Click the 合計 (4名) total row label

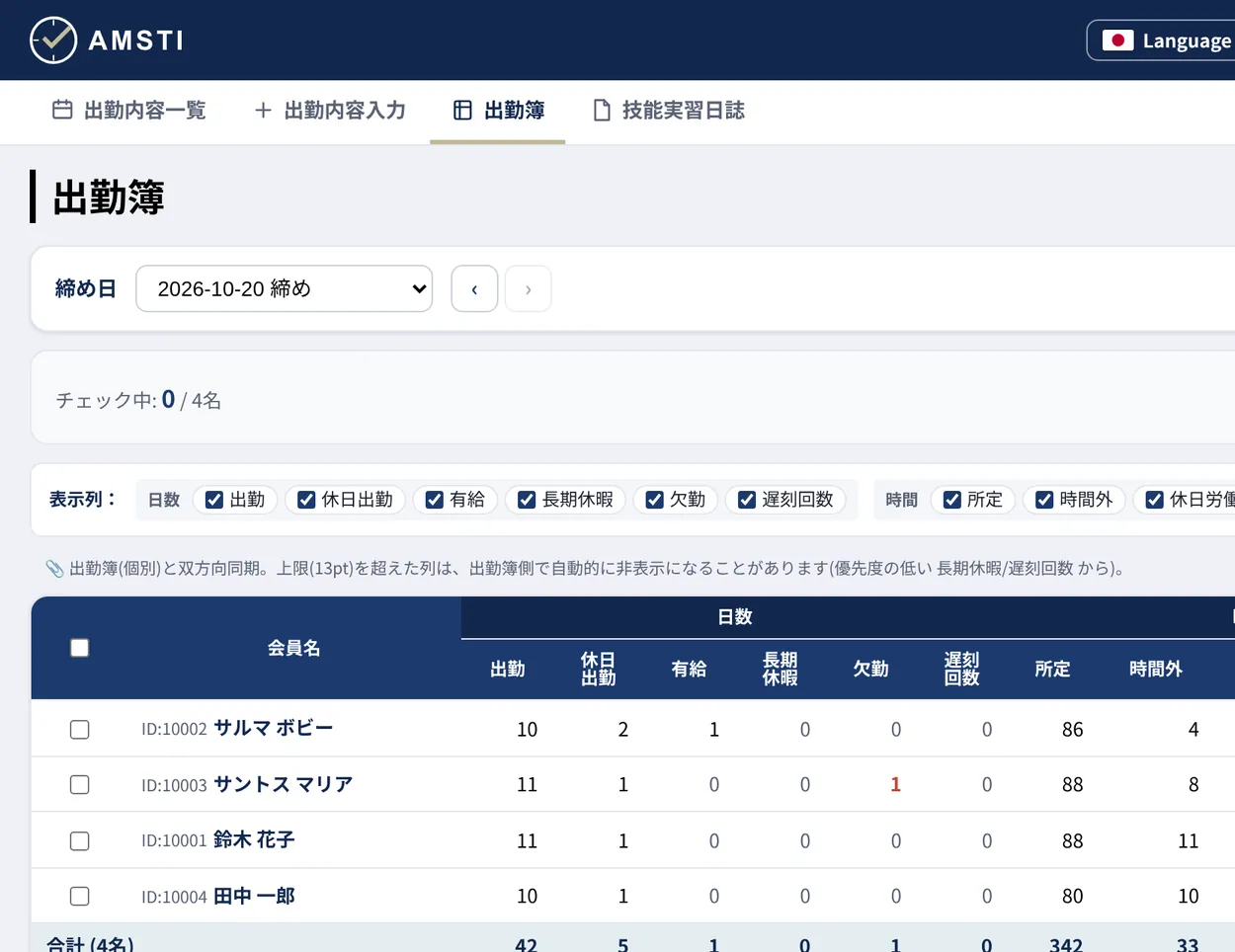point(90,944)
